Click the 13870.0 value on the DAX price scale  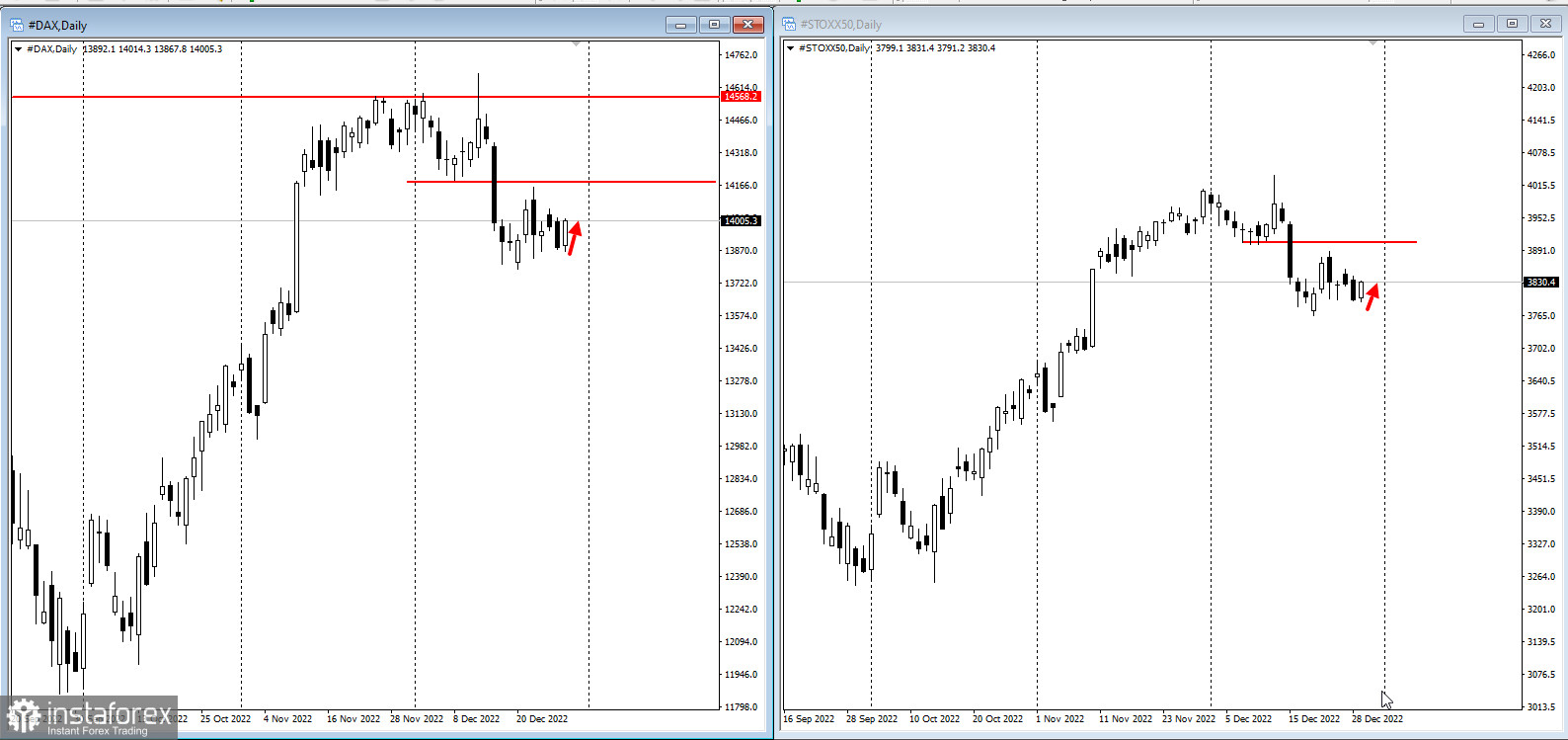click(742, 251)
